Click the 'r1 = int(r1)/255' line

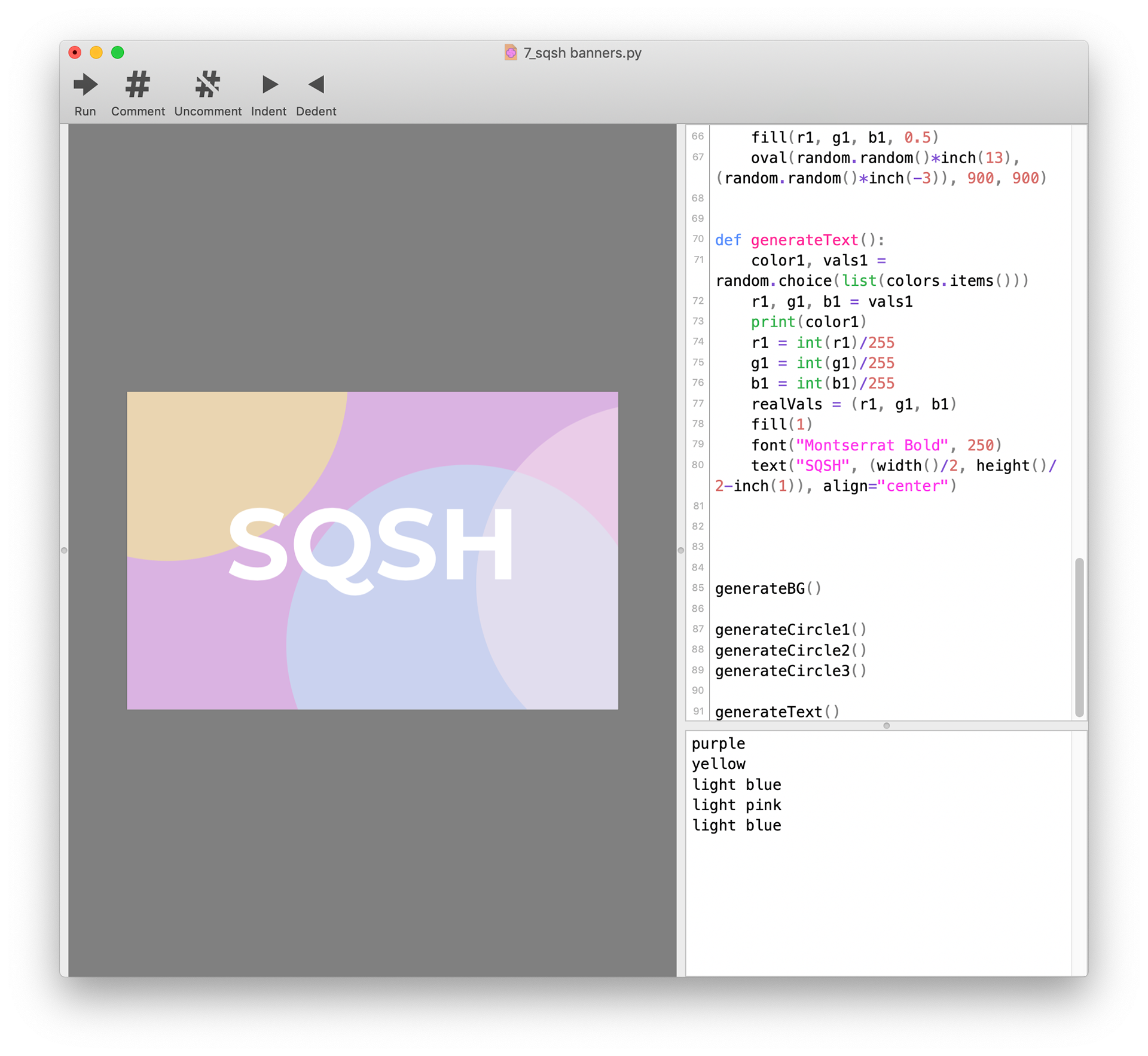822,343
